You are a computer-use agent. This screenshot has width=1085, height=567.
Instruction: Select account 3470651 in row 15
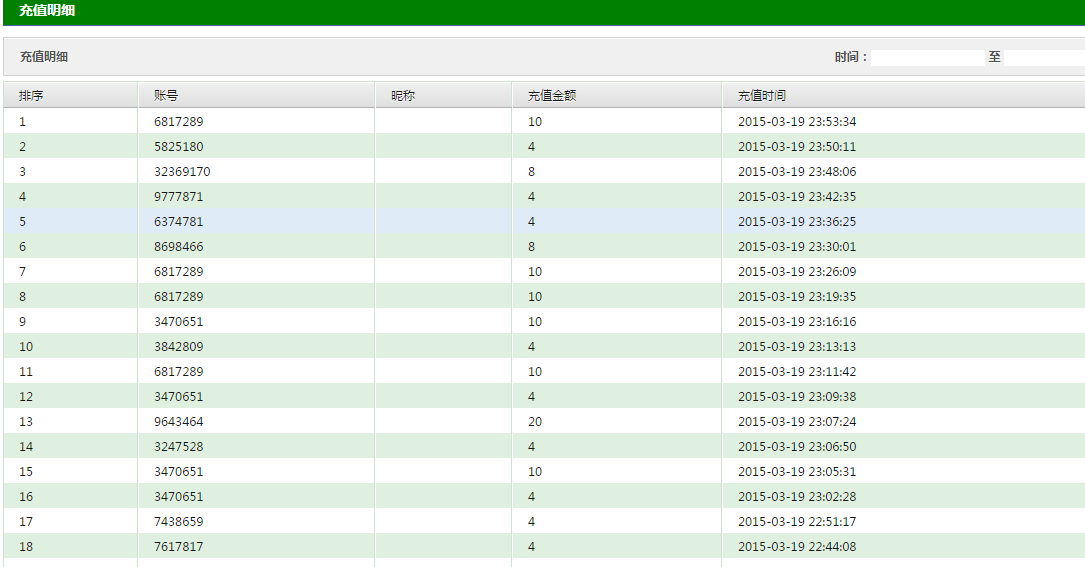(179, 471)
